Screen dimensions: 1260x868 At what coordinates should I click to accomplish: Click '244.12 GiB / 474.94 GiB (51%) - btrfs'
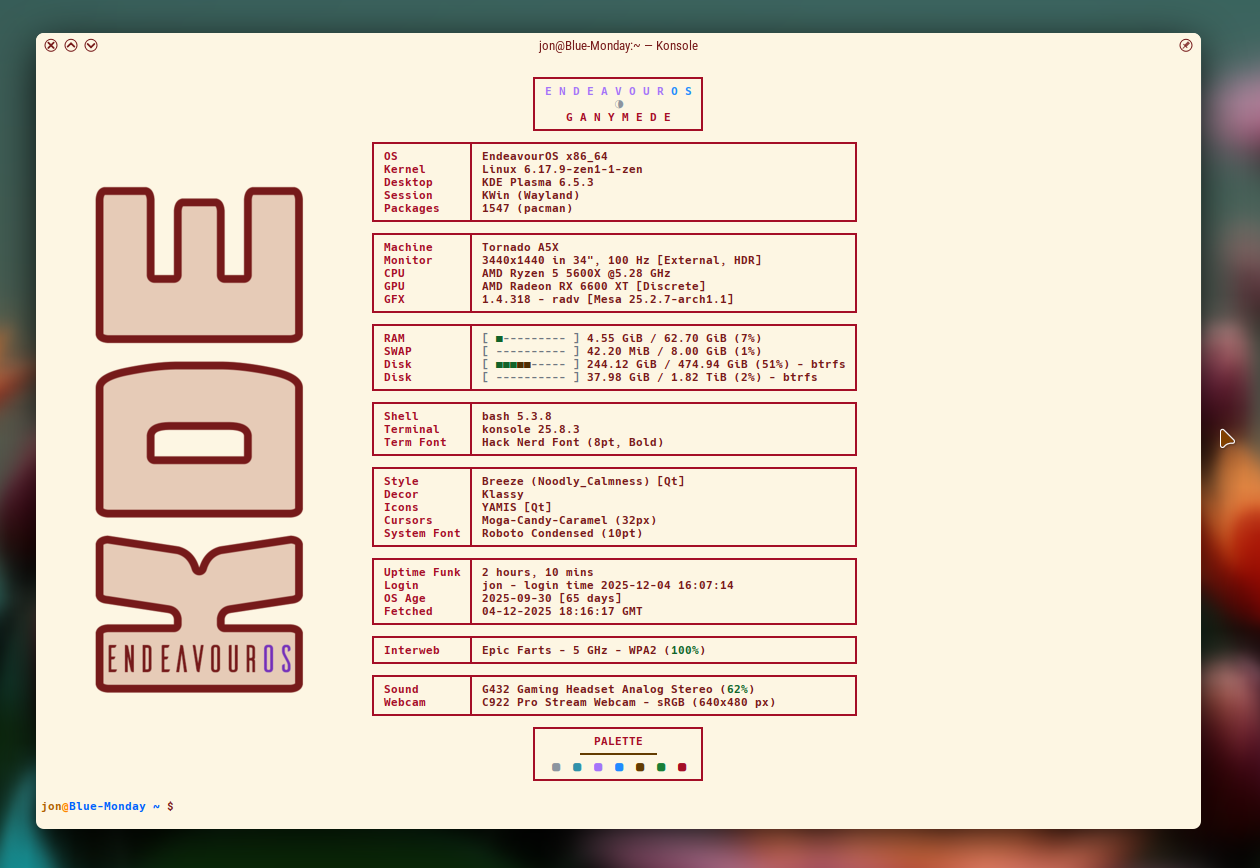pyautogui.click(x=716, y=365)
